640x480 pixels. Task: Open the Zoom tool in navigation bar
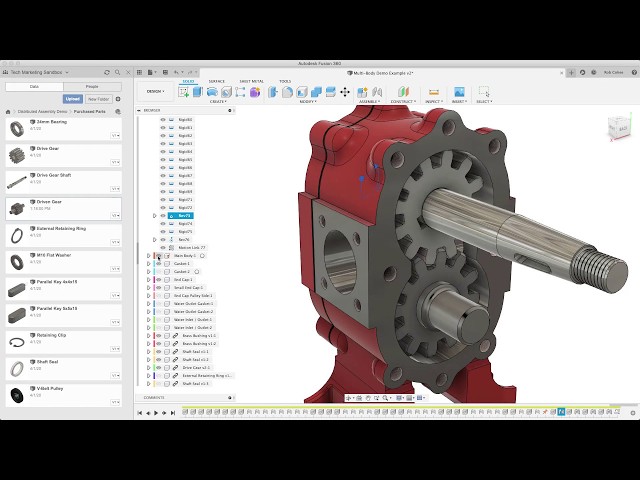(x=385, y=398)
